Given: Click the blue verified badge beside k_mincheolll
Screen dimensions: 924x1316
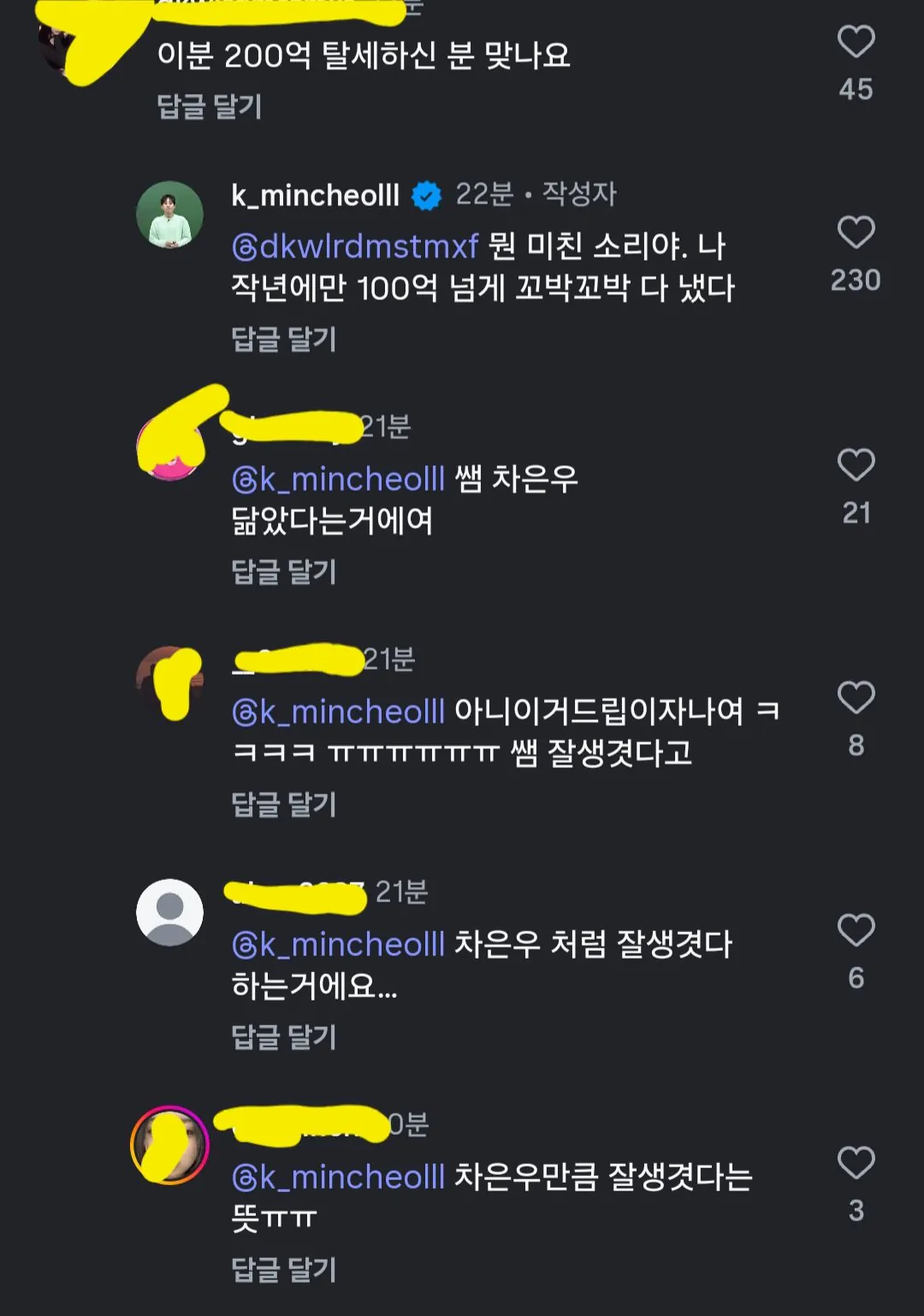Looking at the screenshot, I should click(426, 195).
